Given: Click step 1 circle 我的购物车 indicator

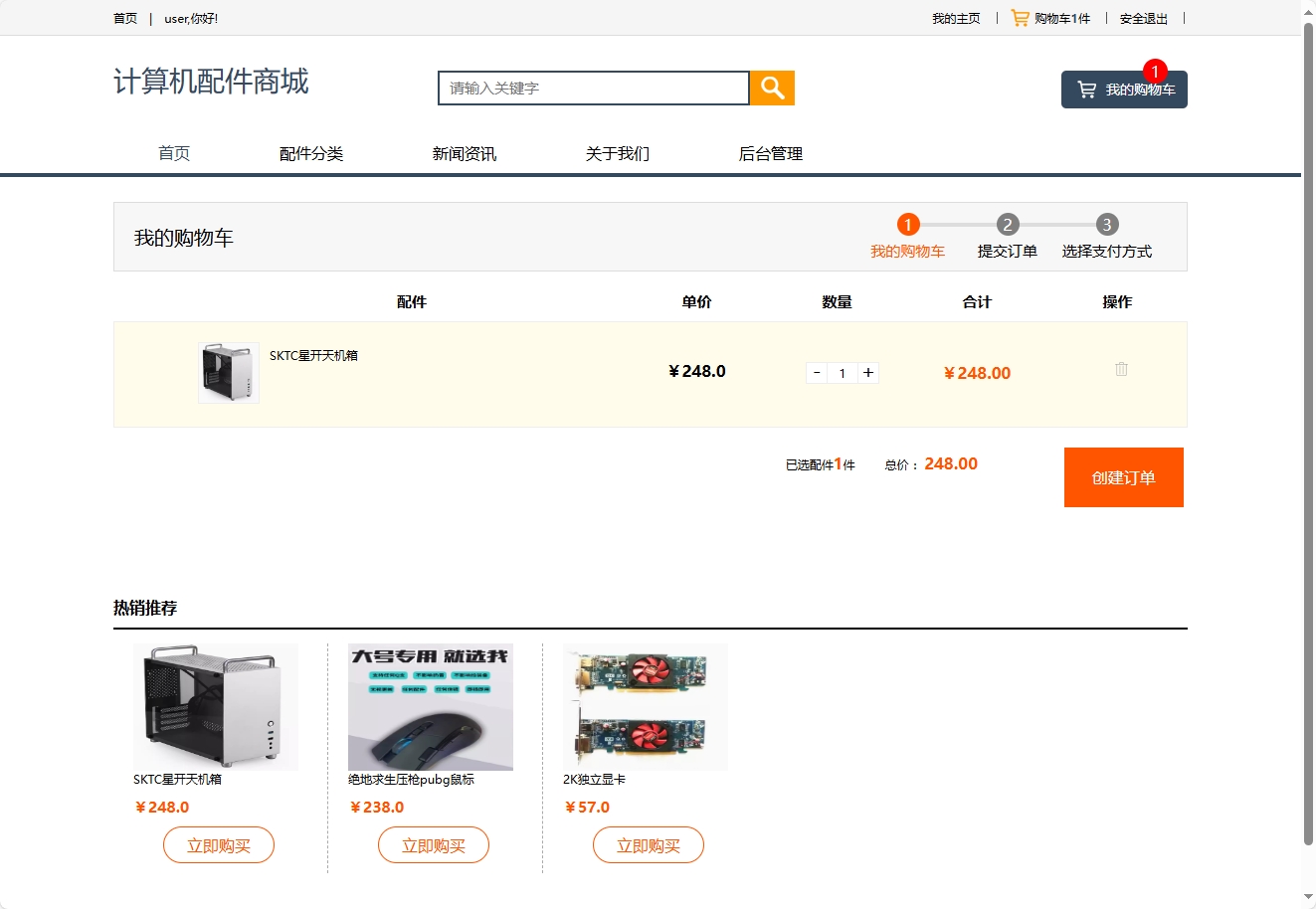Looking at the screenshot, I should [907, 224].
